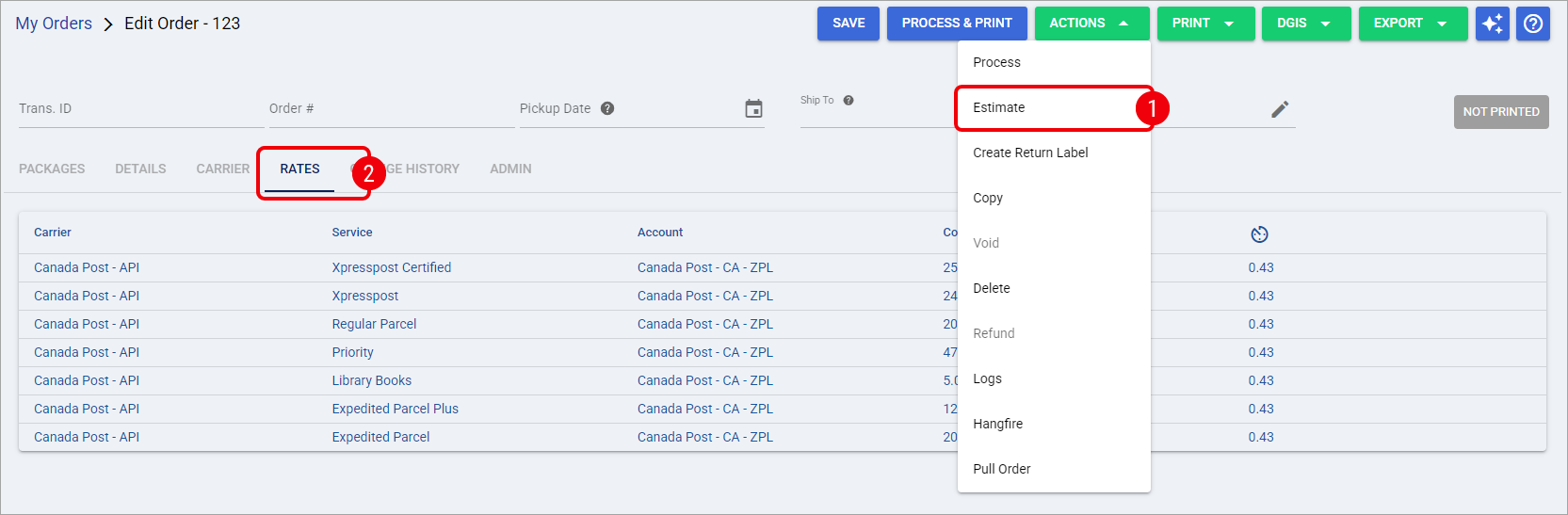Switch to the Carrier tab
1568x515 pixels.
[223, 169]
